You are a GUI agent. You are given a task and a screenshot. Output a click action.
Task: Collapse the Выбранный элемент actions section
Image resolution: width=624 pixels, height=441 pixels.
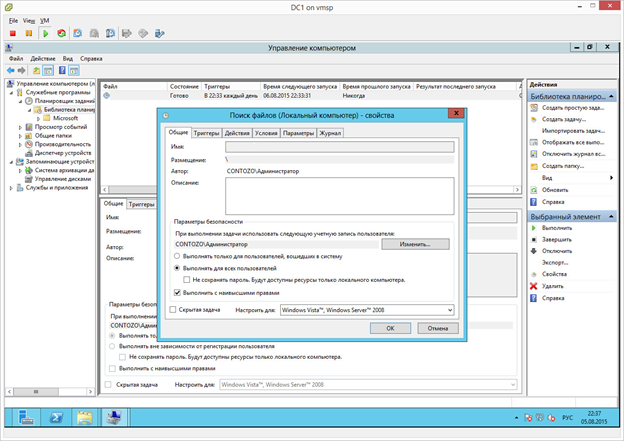point(611,217)
